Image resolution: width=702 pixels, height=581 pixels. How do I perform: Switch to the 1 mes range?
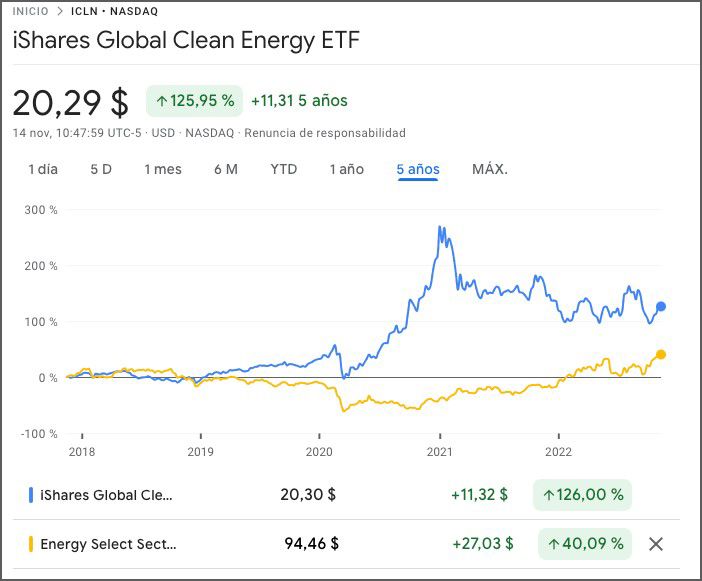click(163, 169)
